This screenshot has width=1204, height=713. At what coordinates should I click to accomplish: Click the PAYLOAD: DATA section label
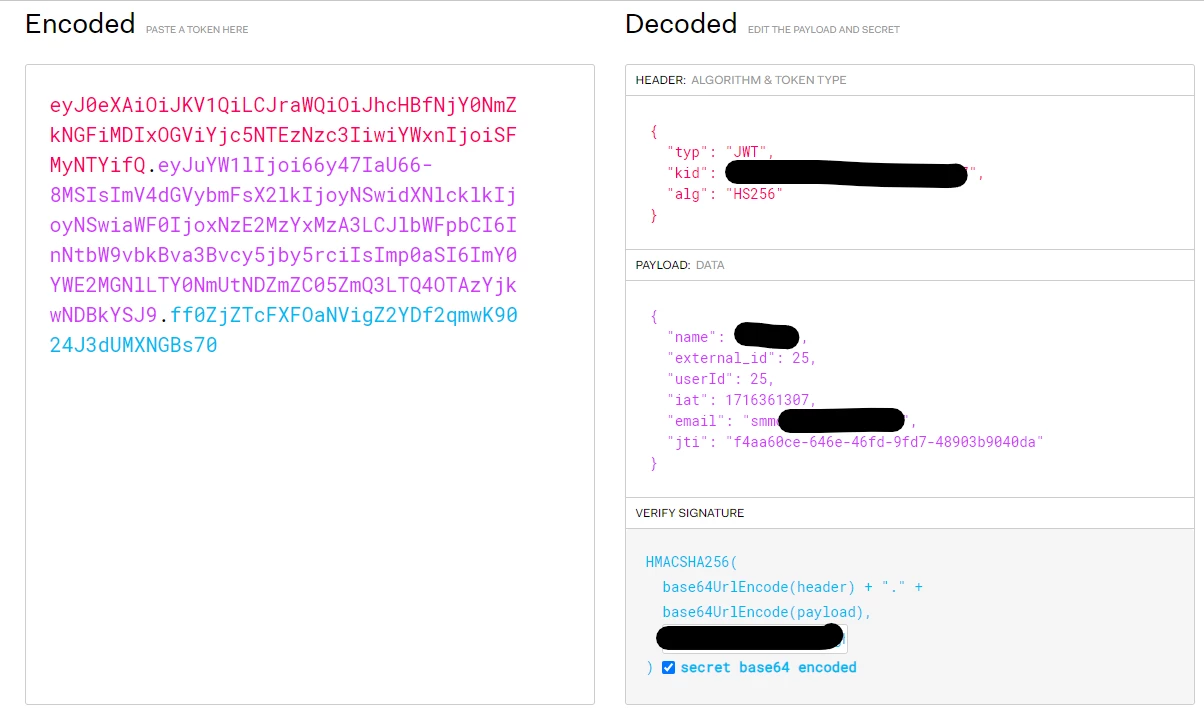(678, 265)
